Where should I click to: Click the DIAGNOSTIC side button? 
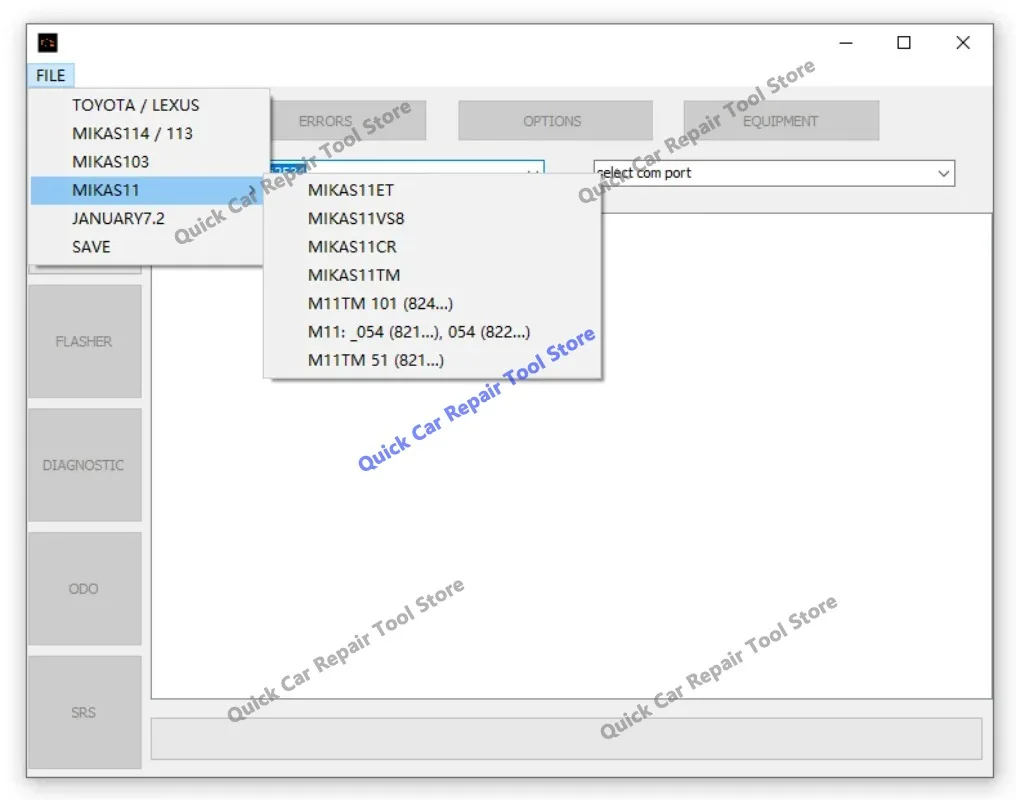(85, 465)
